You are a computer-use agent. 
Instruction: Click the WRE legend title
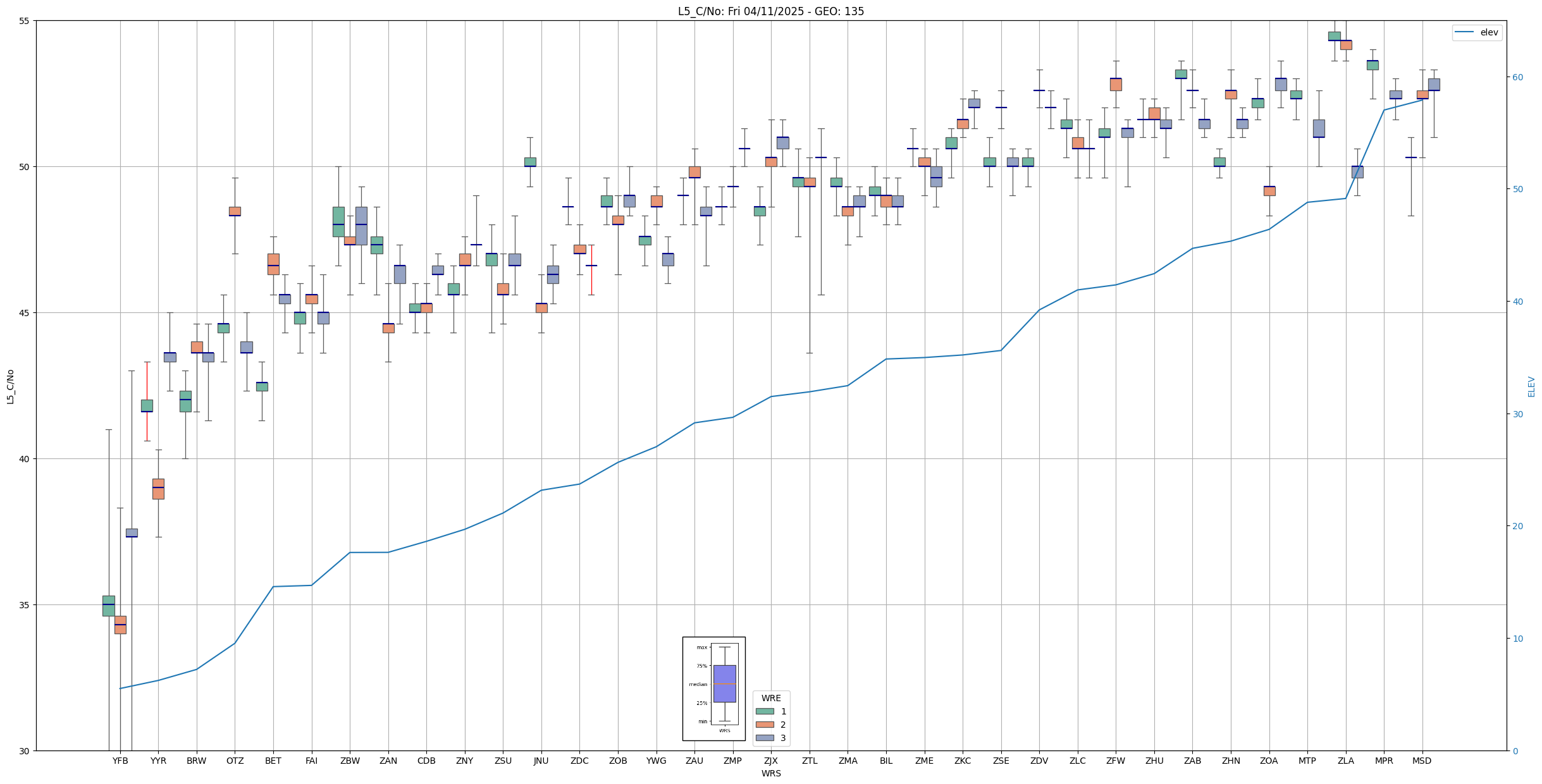pyautogui.click(x=771, y=698)
